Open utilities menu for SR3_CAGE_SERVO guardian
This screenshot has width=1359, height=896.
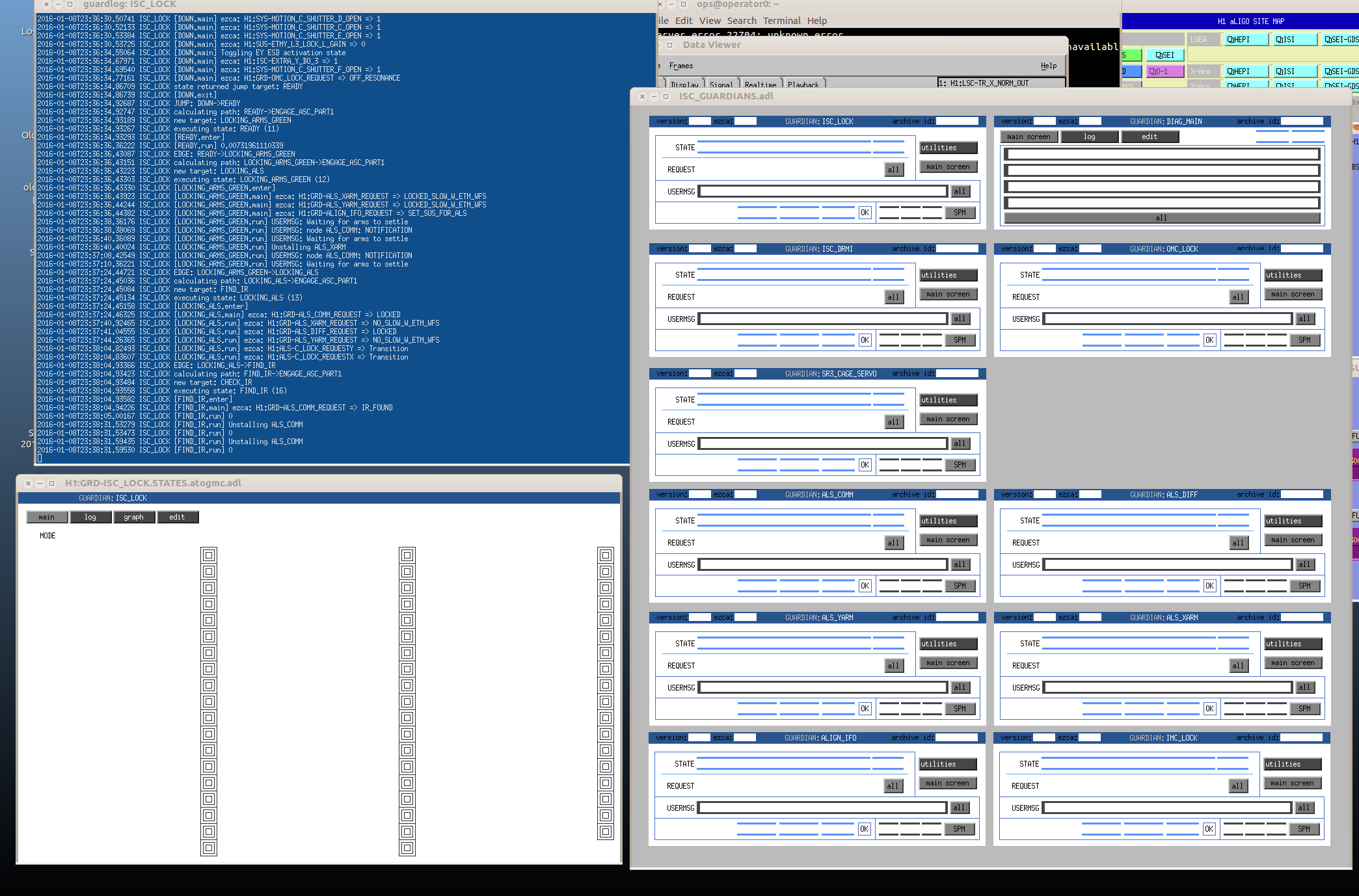pos(949,400)
